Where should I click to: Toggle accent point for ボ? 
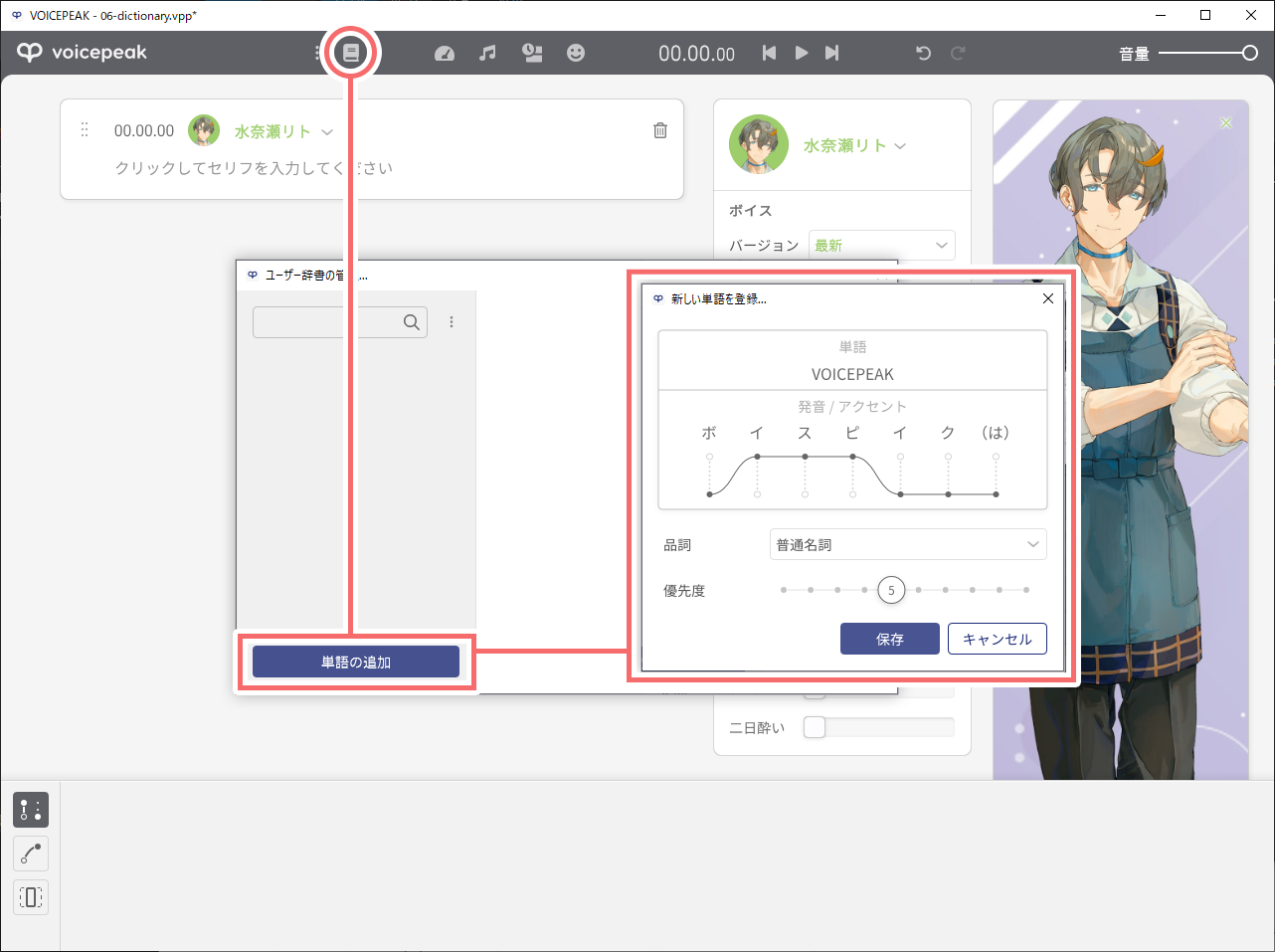pos(709,475)
